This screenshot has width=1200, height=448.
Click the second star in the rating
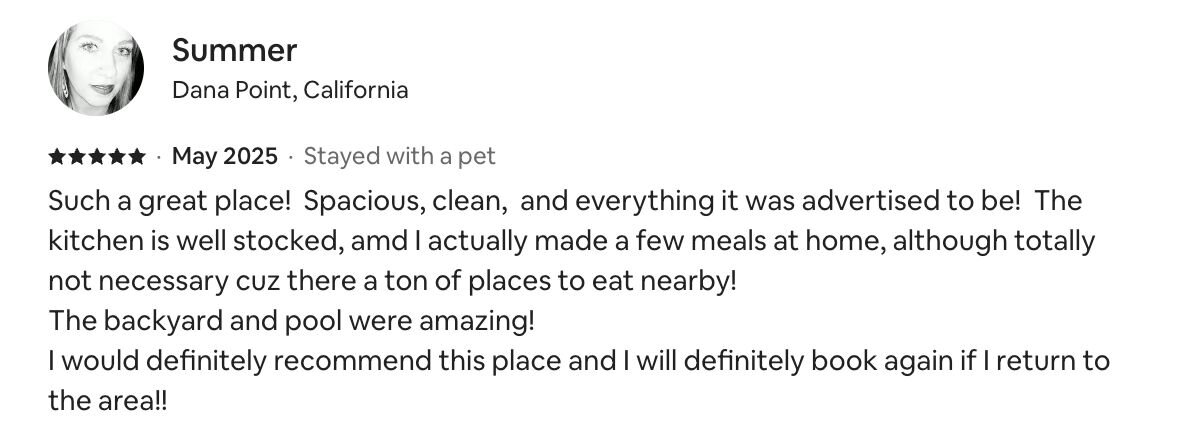click(x=77, y=157)
